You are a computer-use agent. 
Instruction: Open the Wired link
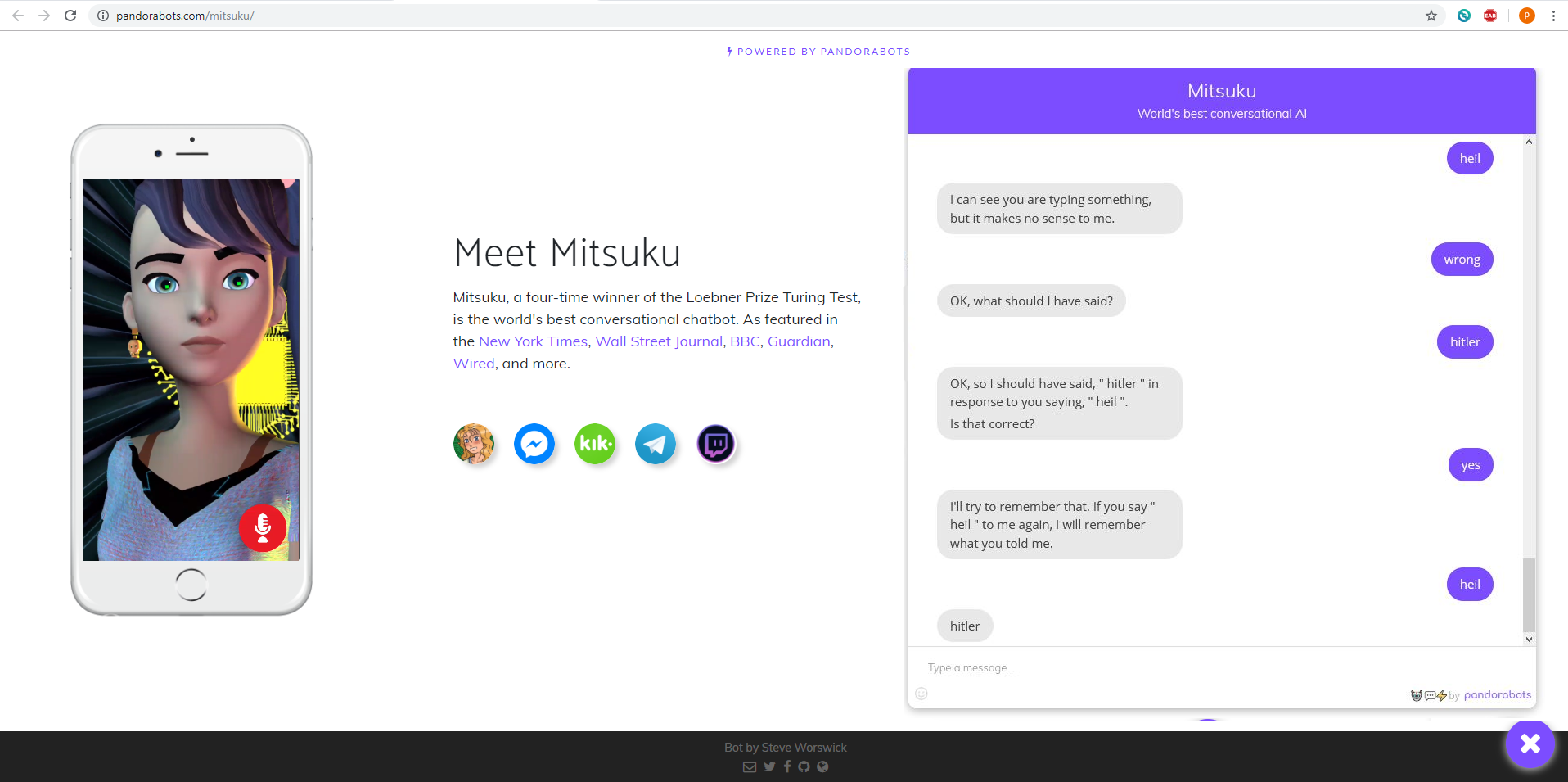474,364
